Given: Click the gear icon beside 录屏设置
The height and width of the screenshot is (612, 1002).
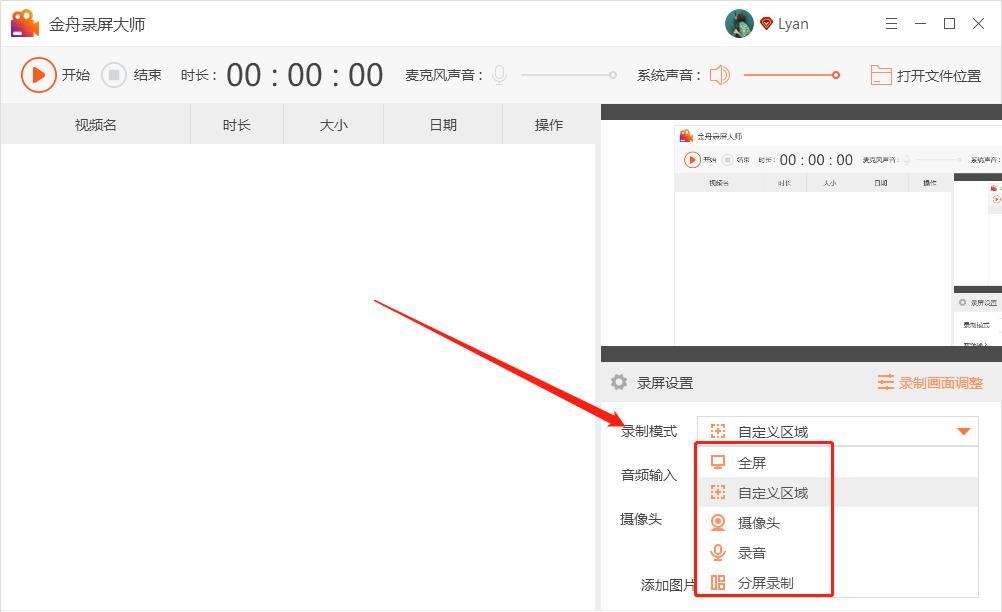Looking at the screenshot, I should pyautogui.click(x=619, y=382).
